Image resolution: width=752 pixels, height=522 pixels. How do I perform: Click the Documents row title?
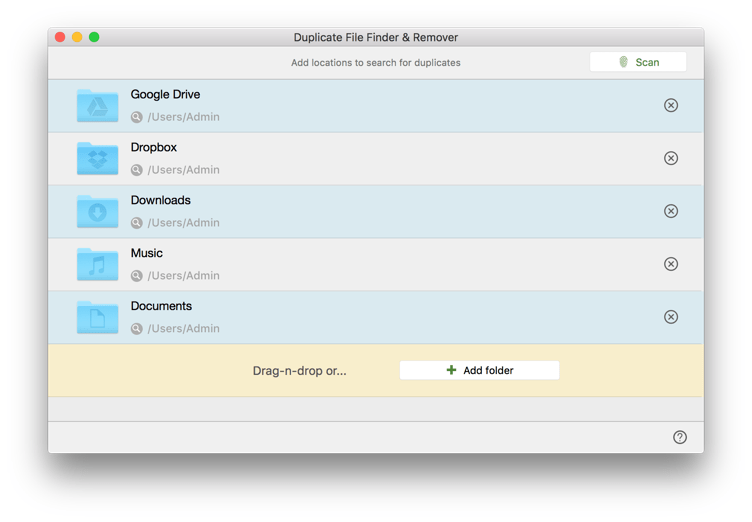(x=161, y=306)
